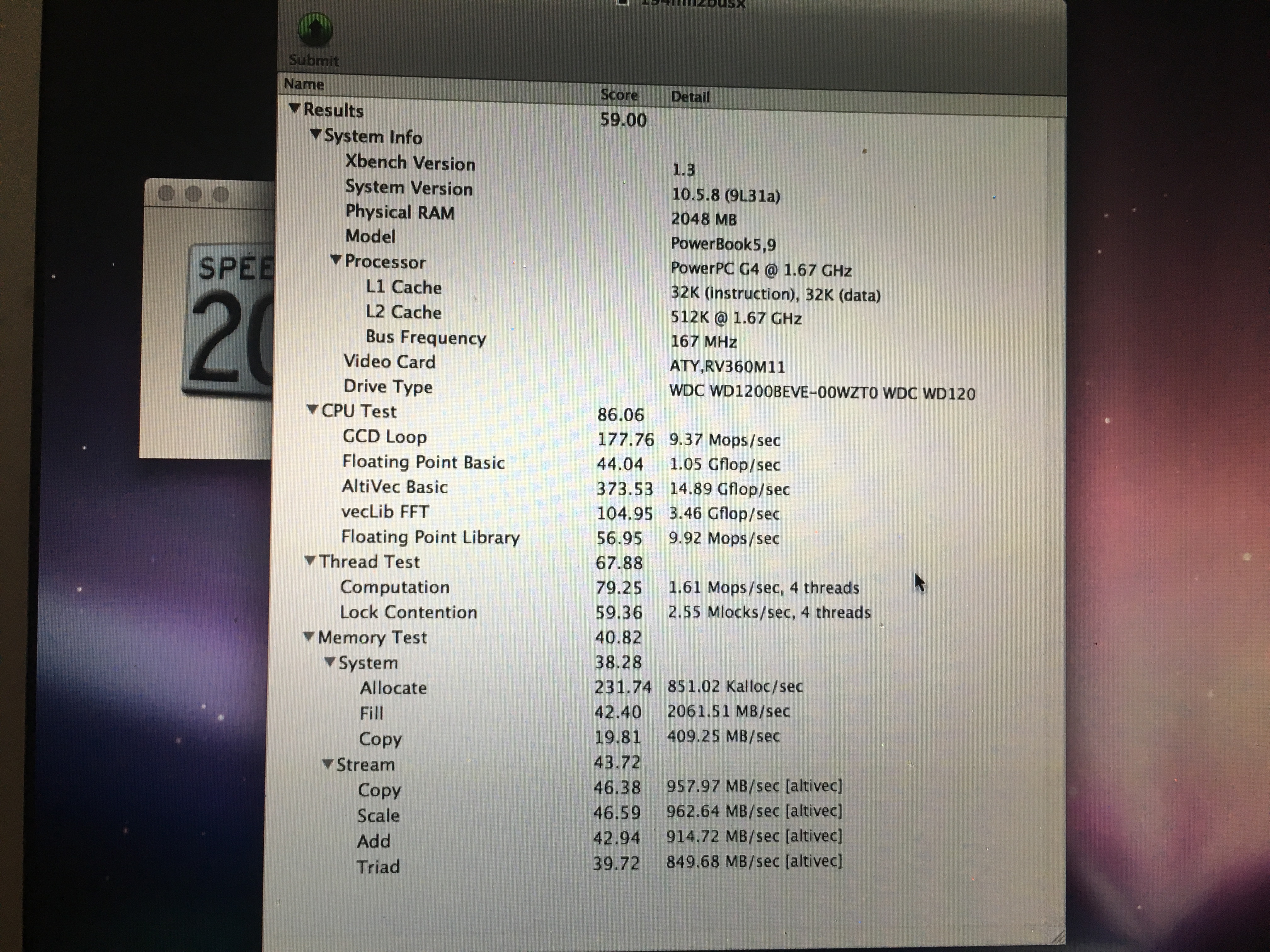Click the green Submit icon in toolbar
Image resolution: width=1270 pixels, height=952 pixels.
tap(315, 30)
